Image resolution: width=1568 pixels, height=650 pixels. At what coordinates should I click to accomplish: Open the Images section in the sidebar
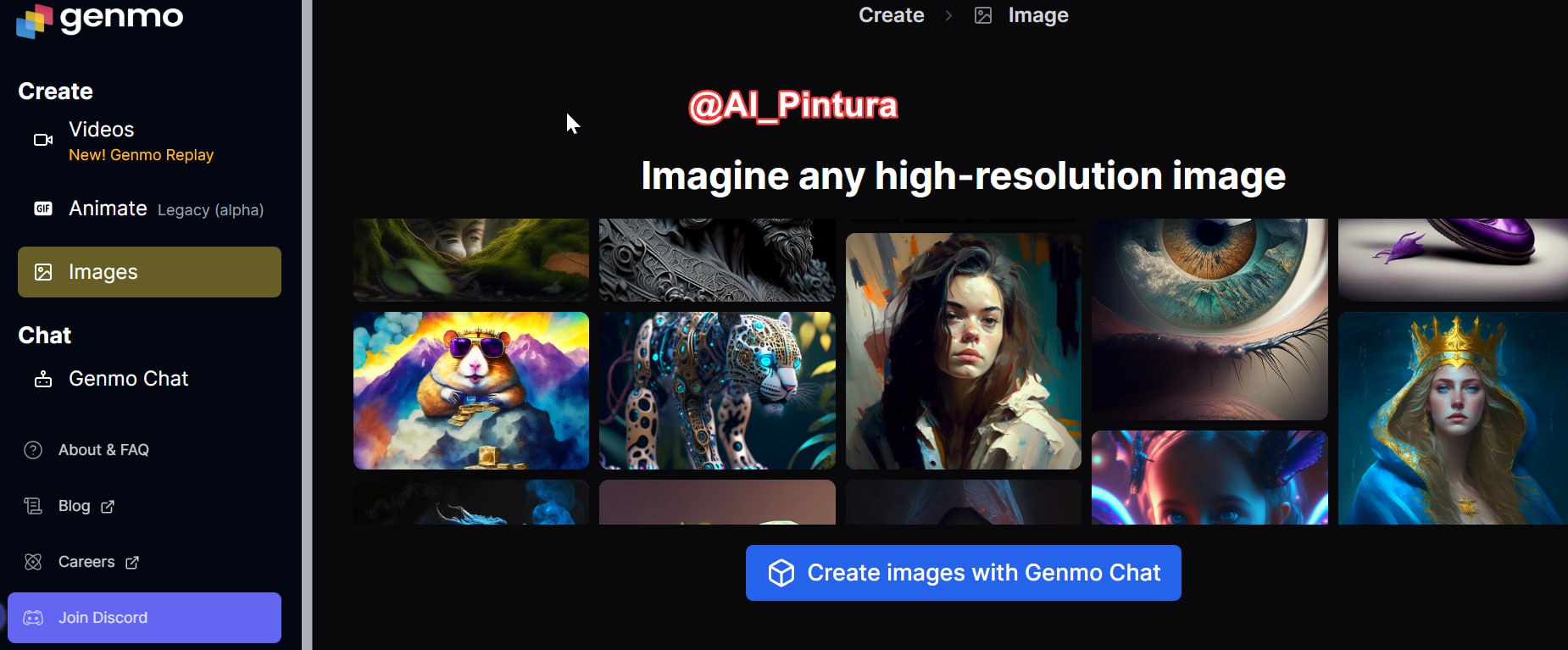(x=149, y=272)
